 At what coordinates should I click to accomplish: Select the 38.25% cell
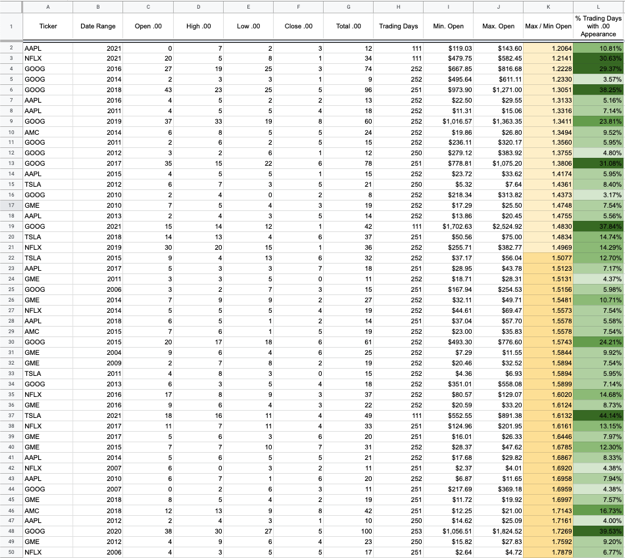[598, 90]
